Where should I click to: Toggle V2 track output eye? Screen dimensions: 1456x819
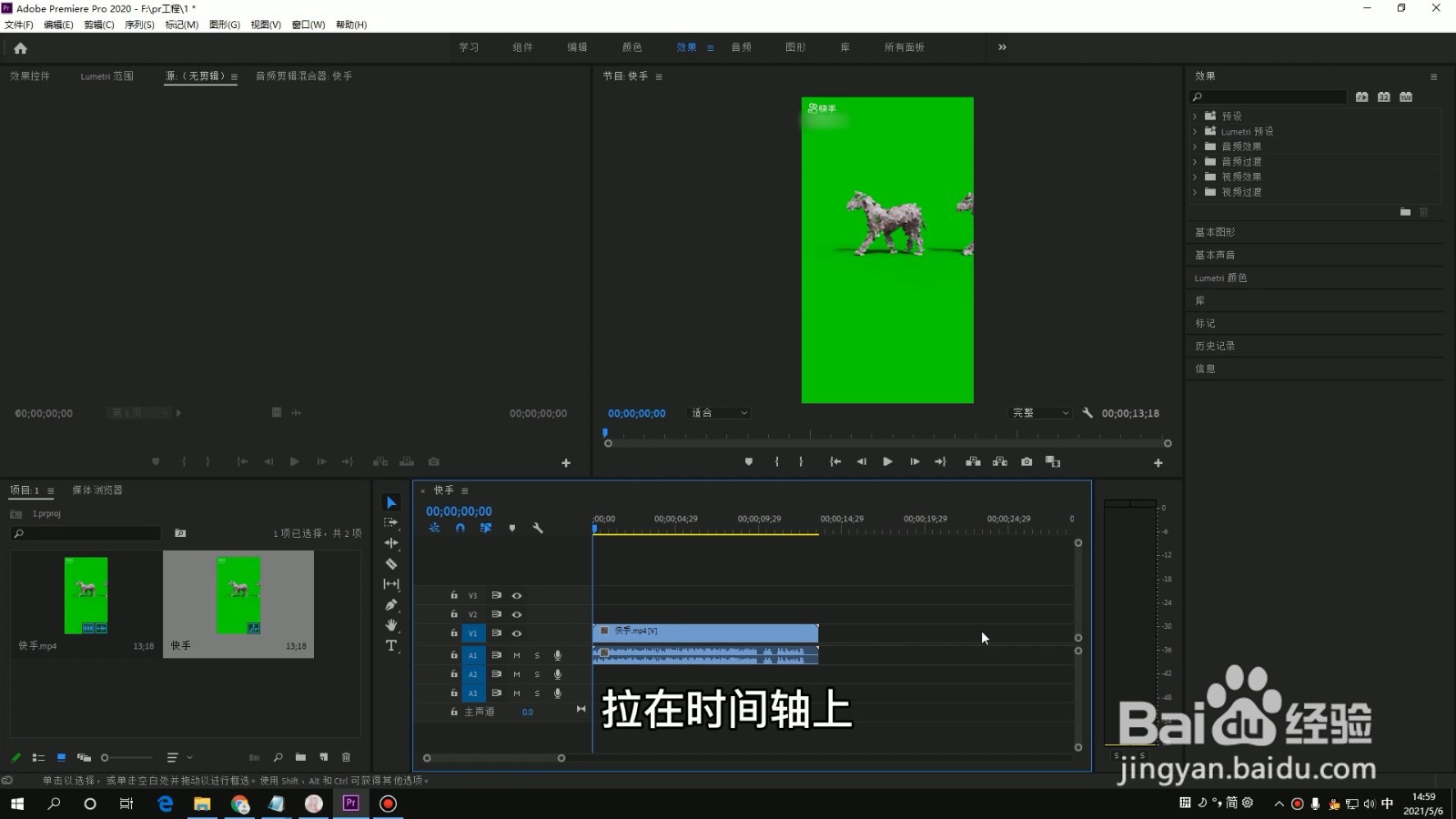[517, 614]
